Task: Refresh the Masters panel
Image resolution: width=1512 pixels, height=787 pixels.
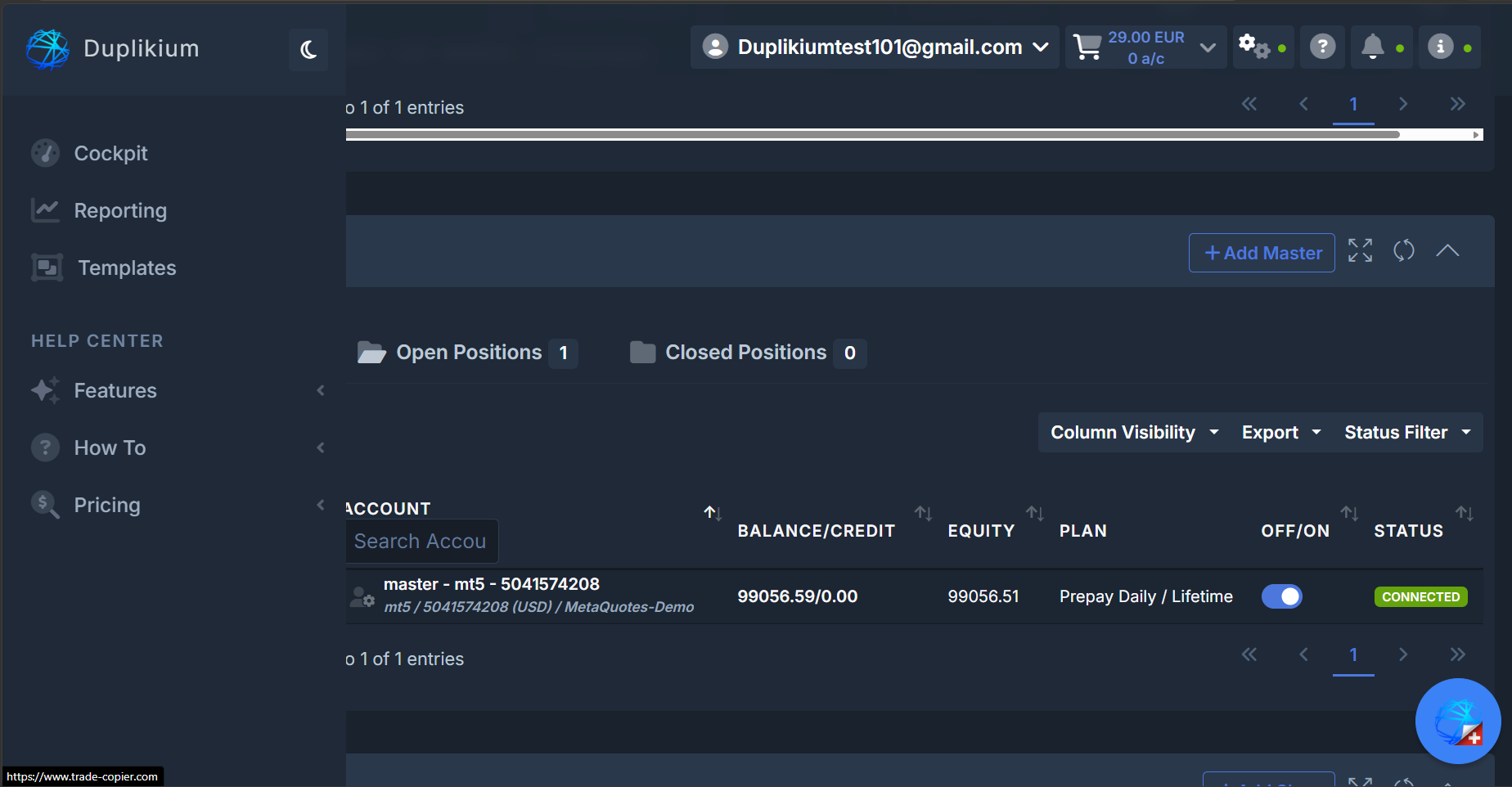Action: tap(1404, 250)
